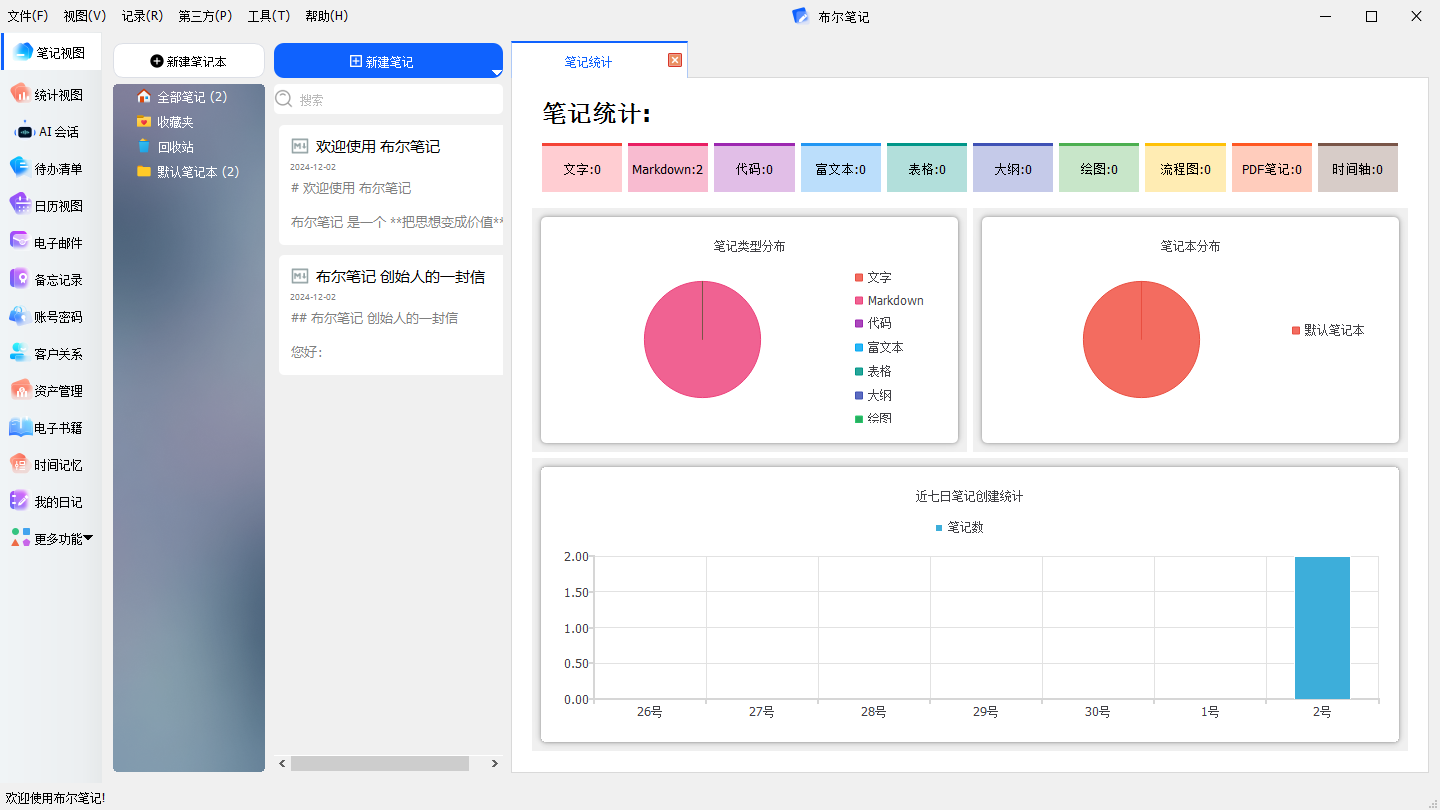Click the red pie in 笔记本分布
The height and width of the screenshot is (810, 1440).
click(x=1141, y=339)
